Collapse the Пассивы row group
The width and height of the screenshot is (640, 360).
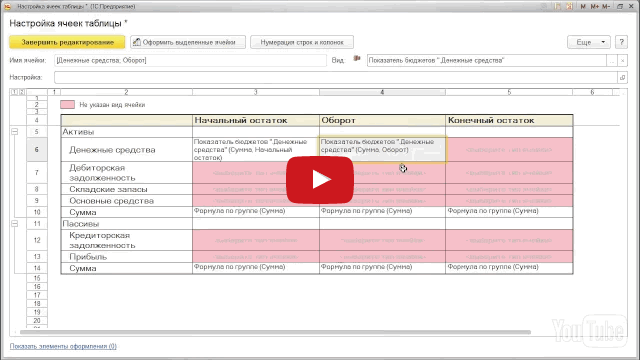15,224
